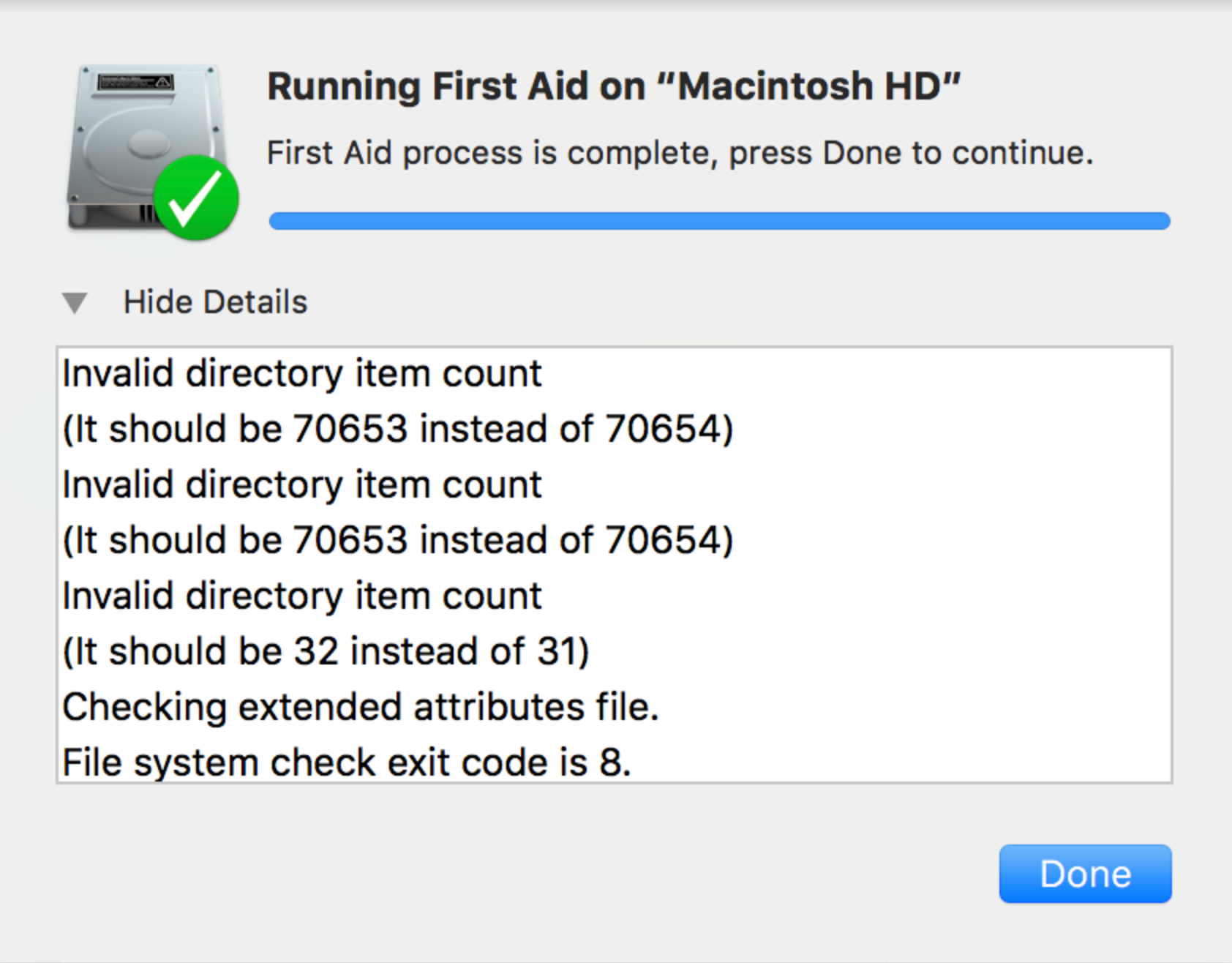Click "File system check exit code is 8" line

346,762
